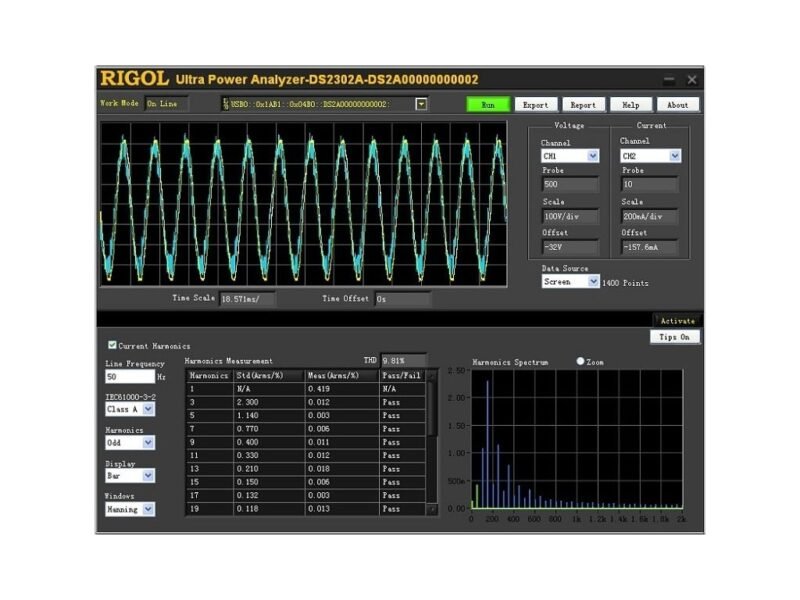Generate a report with Report button
800x600 pixels.
[583, 105]
